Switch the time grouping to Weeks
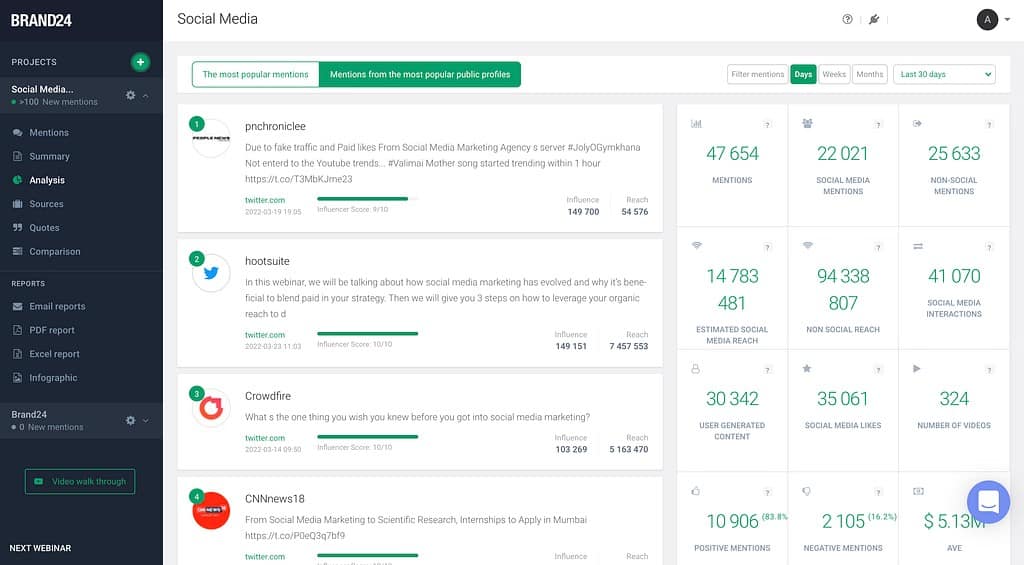Image resolution: width=1024 pixels, height=565 pixels. [834, 74]
